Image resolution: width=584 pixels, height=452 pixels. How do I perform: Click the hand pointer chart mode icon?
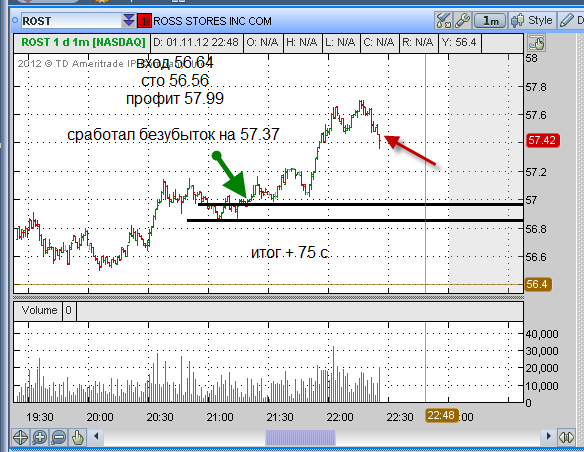click(537, 43)
